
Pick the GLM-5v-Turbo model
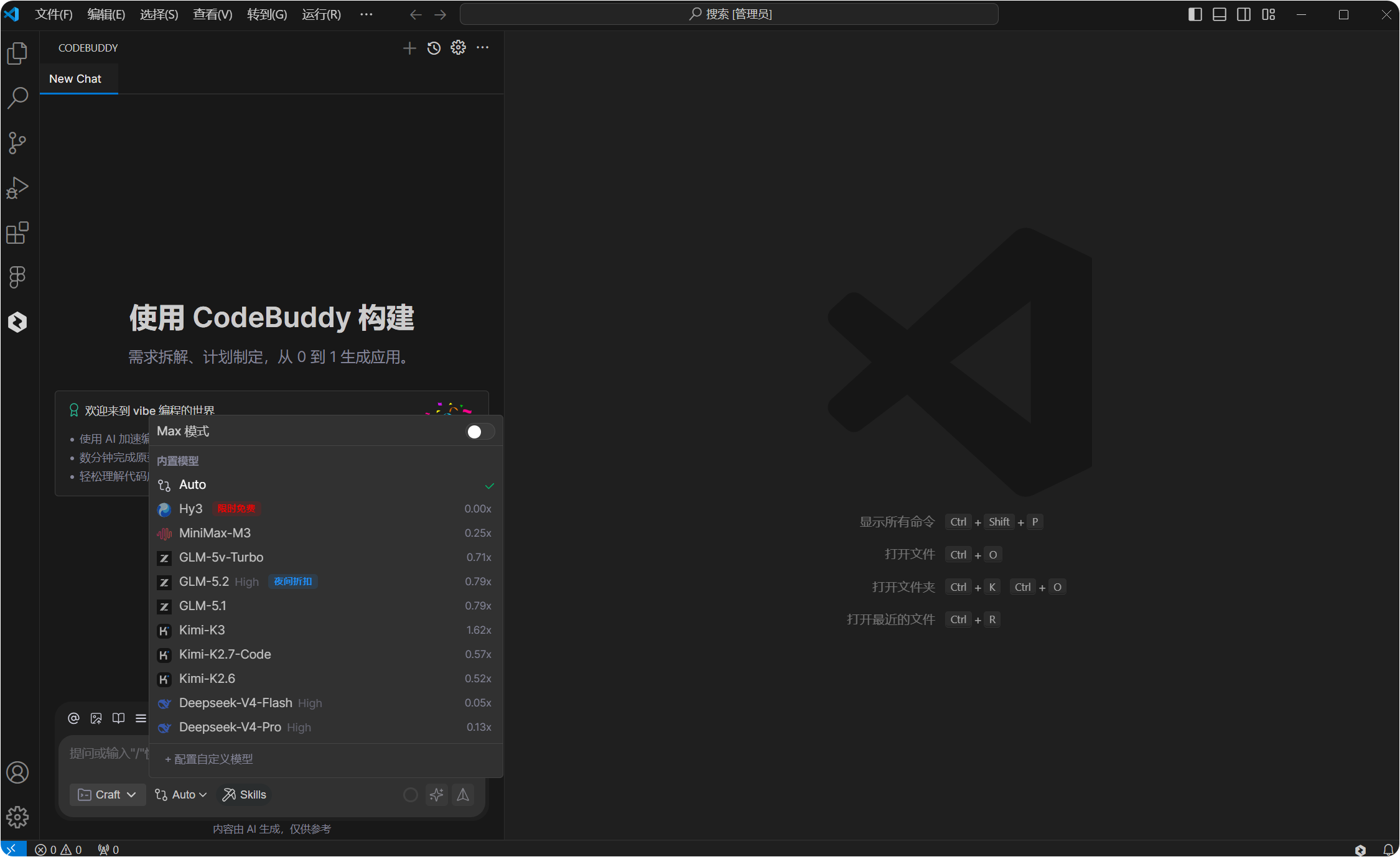click(x=326, y=558)
